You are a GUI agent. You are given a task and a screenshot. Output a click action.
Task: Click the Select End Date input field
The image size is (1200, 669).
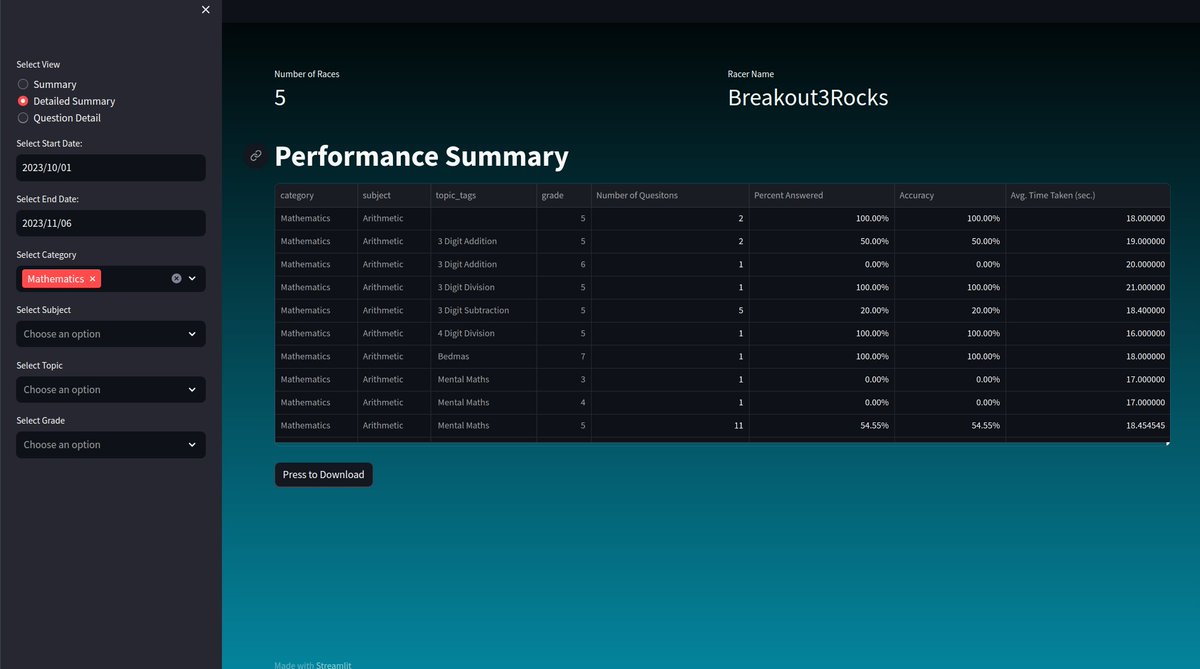click(110, 223)
